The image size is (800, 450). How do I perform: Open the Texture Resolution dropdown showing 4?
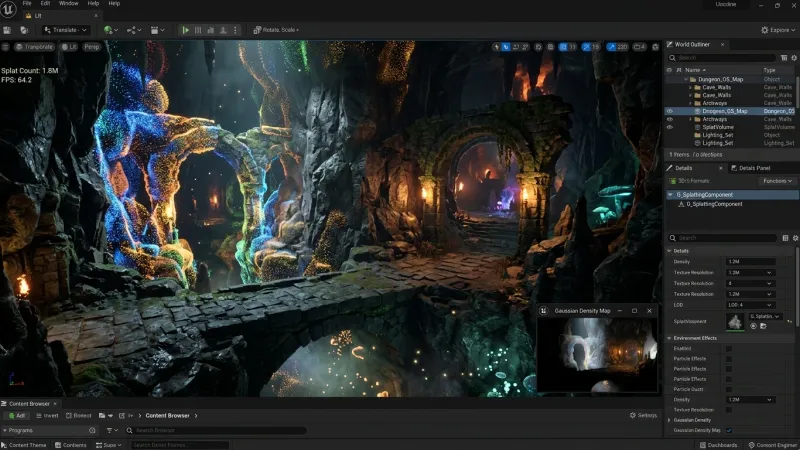pos(749,283)
